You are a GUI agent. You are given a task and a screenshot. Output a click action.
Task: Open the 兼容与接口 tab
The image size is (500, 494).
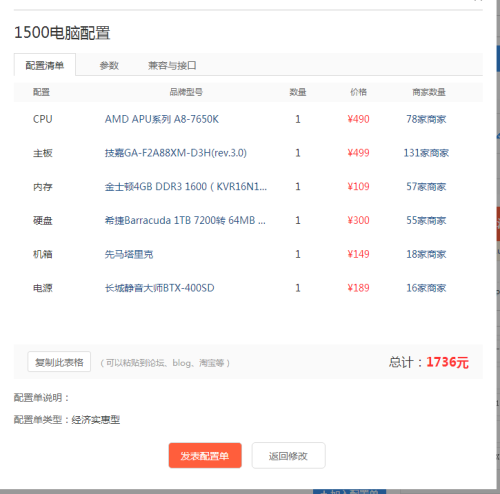[172, 65]
